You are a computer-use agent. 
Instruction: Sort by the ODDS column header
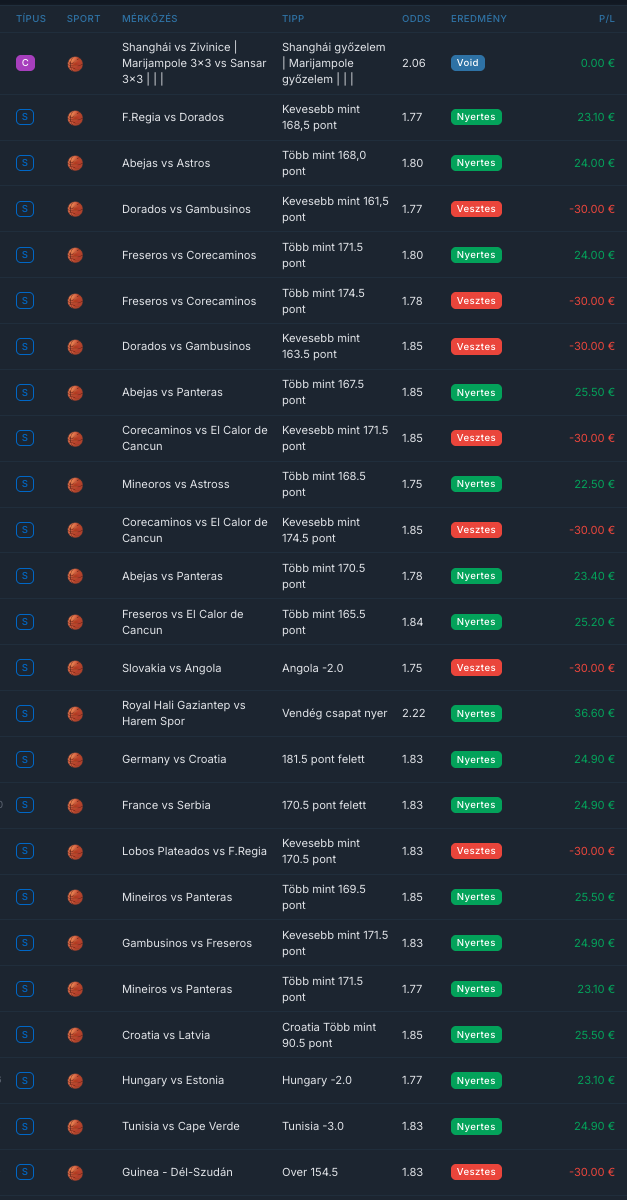(x=416, y=19)
